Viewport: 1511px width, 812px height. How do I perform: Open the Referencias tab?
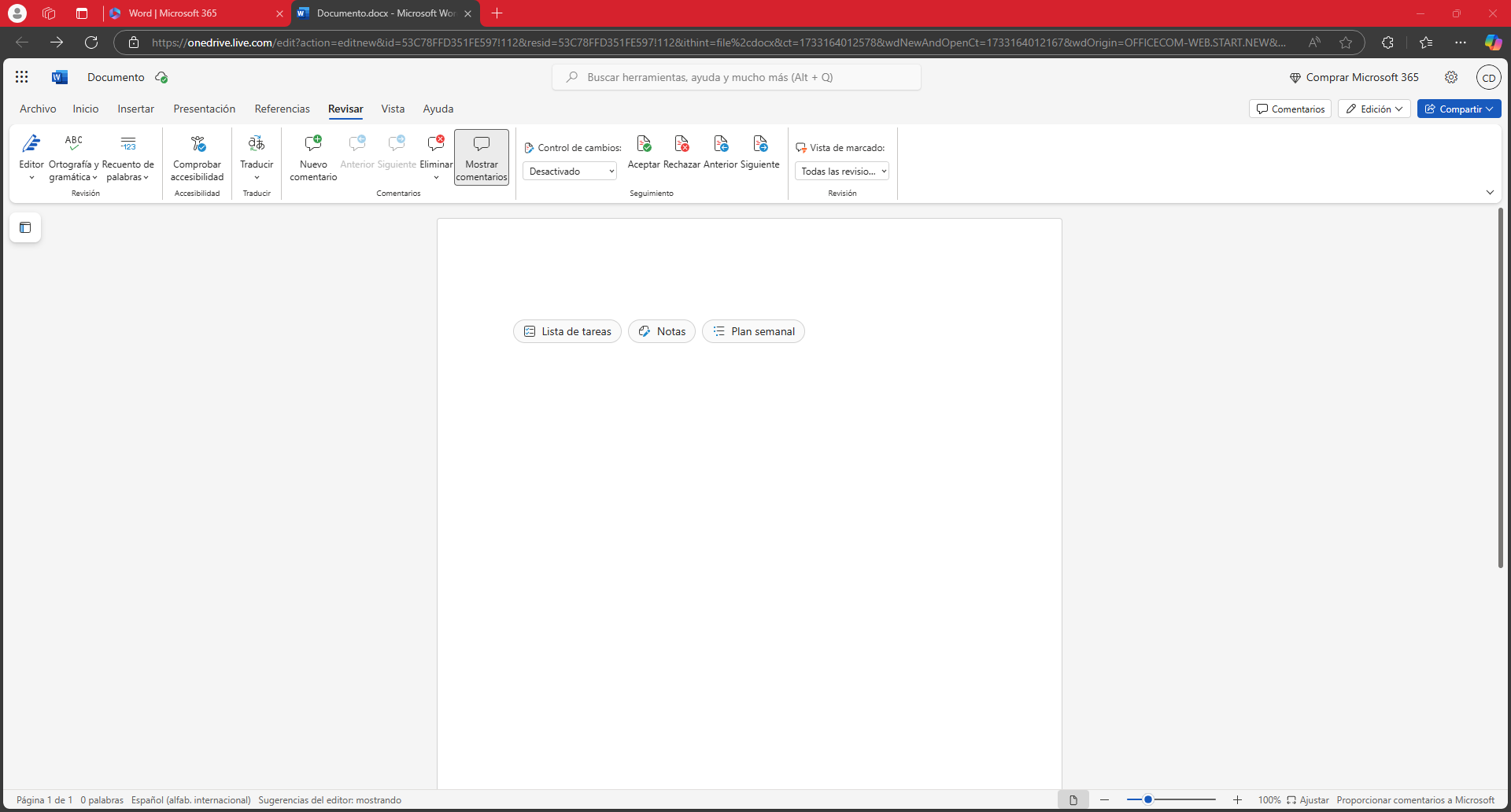[x=282, y=109]
